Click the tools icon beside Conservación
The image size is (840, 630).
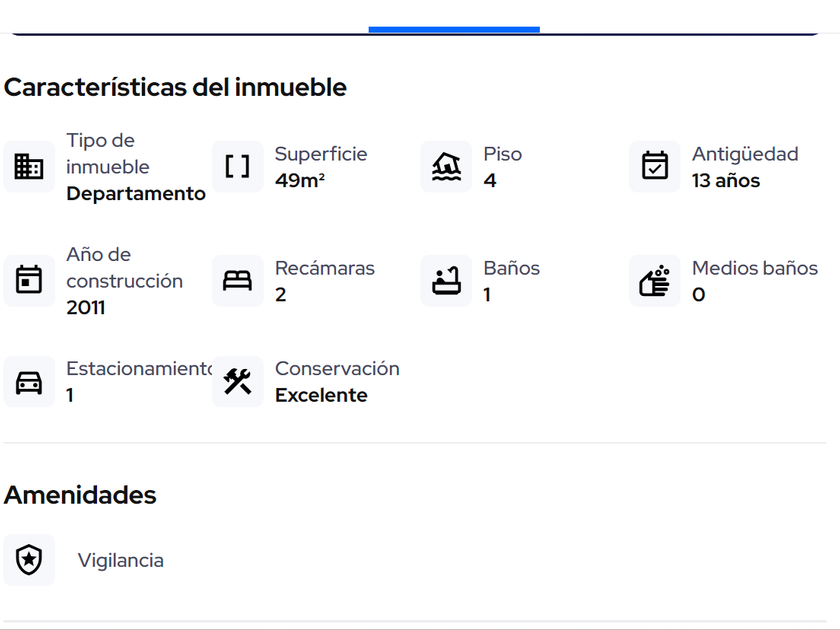click(237, 382)
